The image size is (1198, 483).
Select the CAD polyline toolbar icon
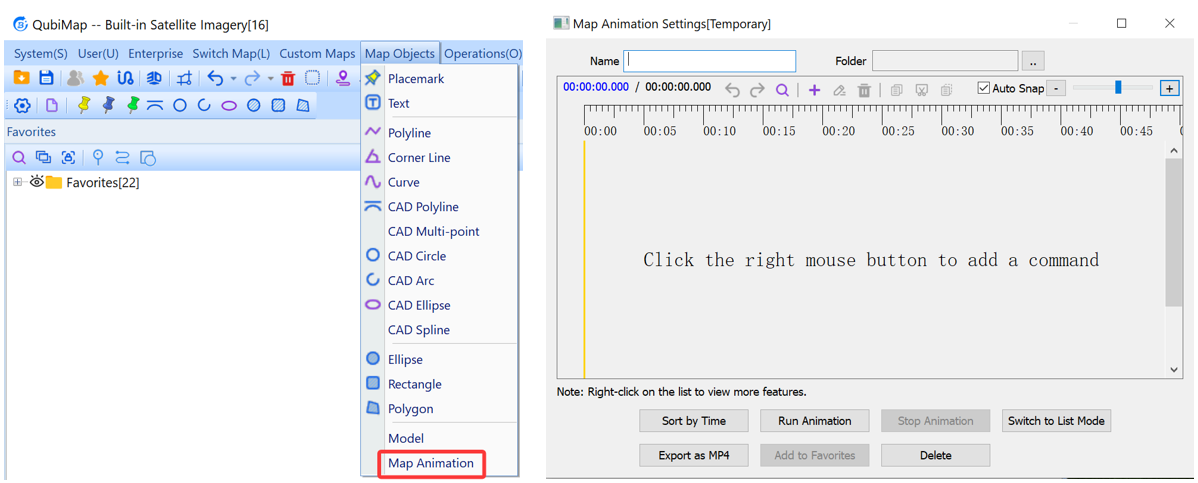click(156, 105)
